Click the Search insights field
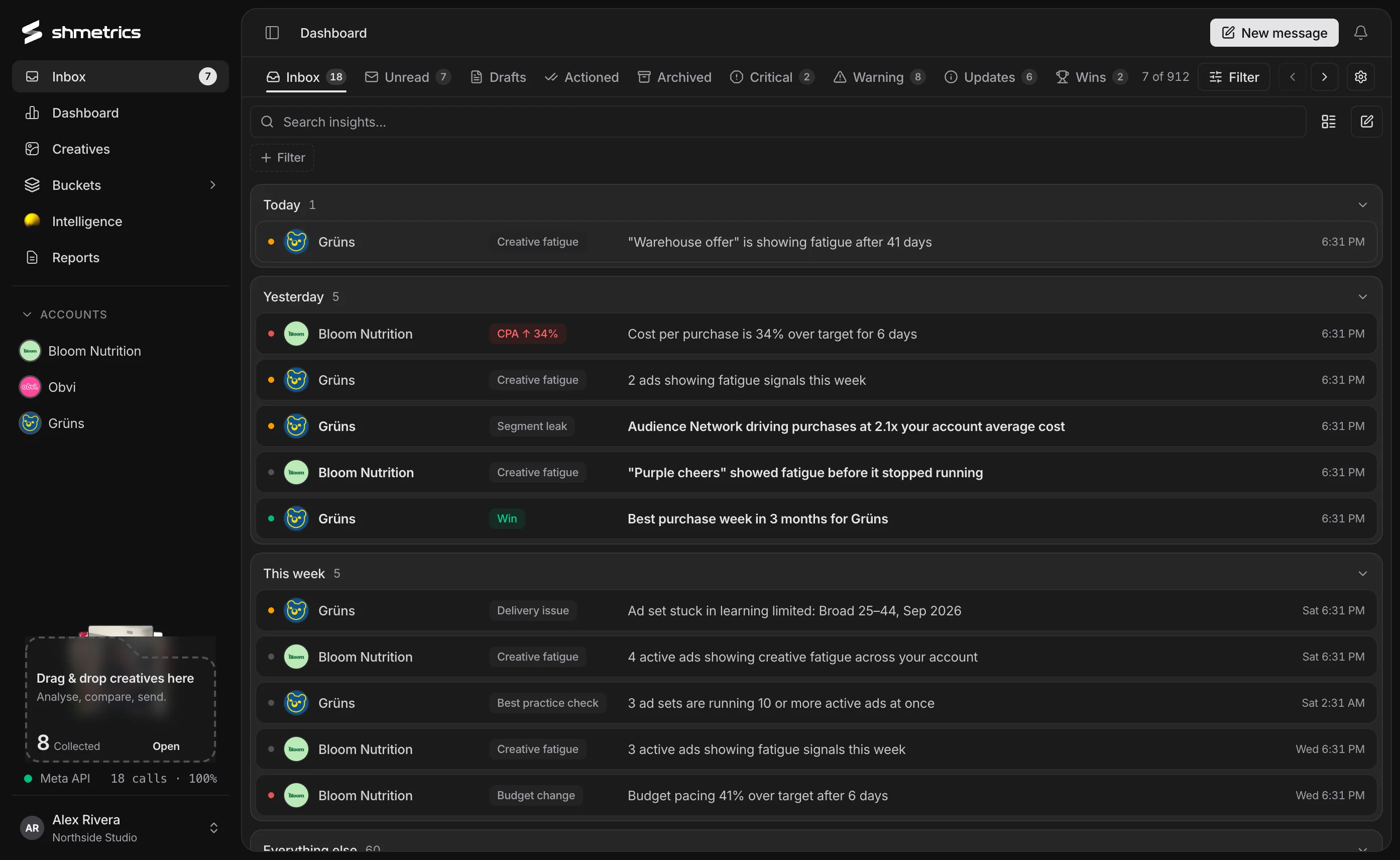 778,122
